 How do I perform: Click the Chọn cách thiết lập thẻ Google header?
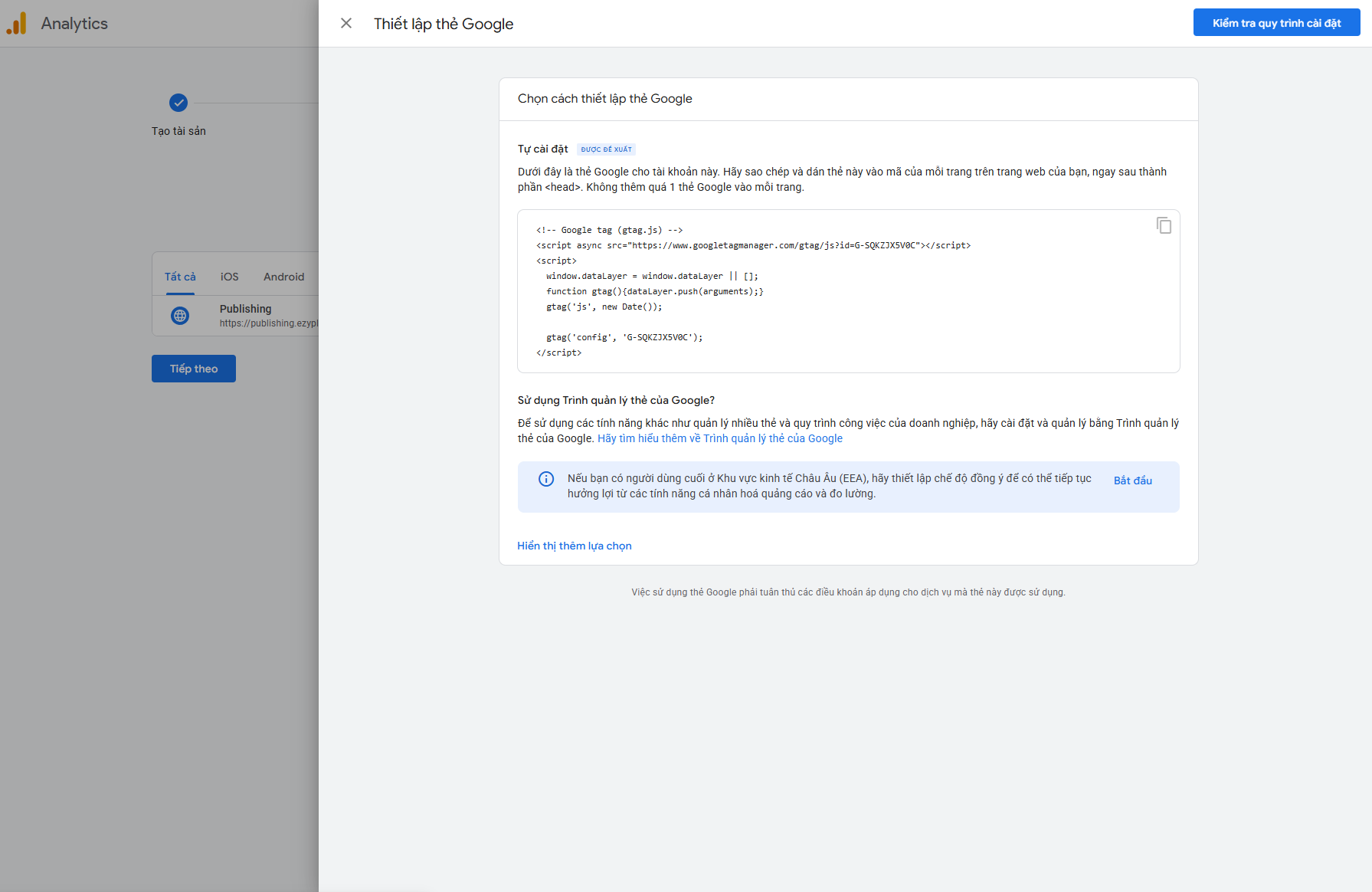(604, 99)
